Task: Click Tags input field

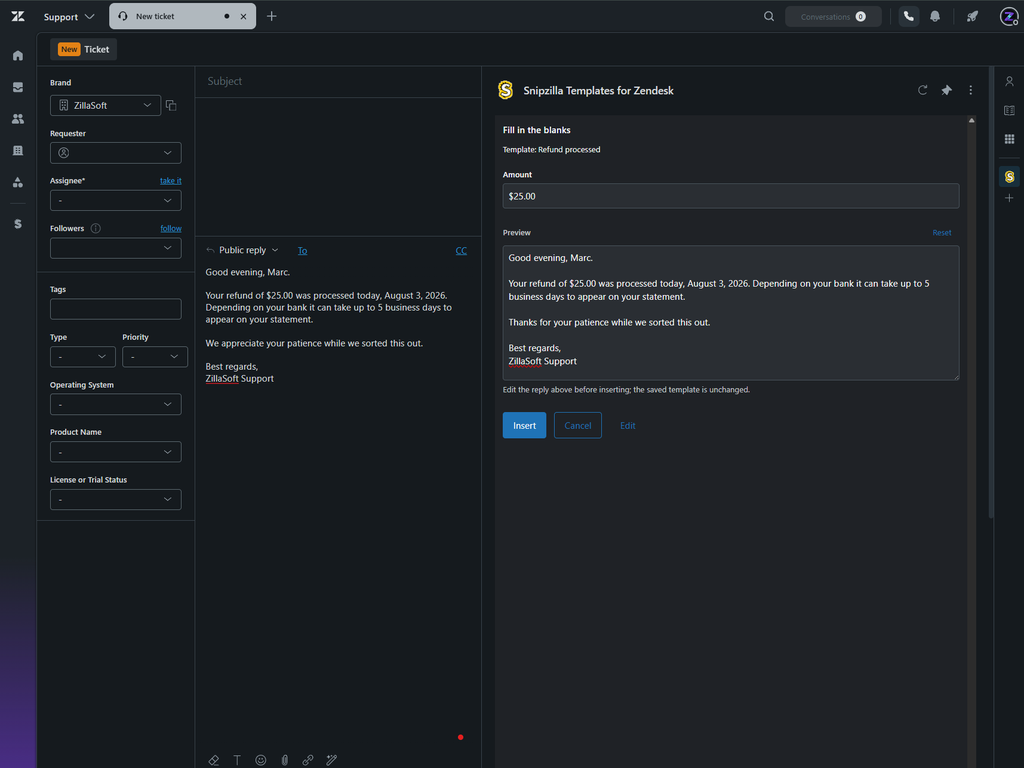Action: [x=116, y=309]
